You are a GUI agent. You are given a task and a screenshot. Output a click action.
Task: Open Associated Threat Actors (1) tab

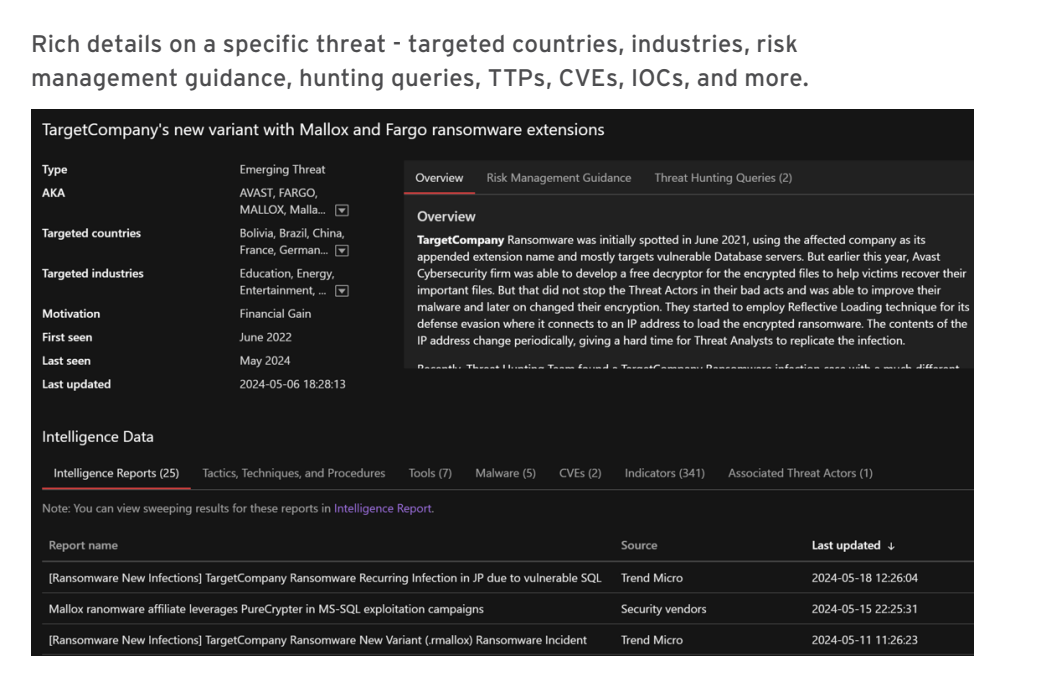(x=800, y=473)
